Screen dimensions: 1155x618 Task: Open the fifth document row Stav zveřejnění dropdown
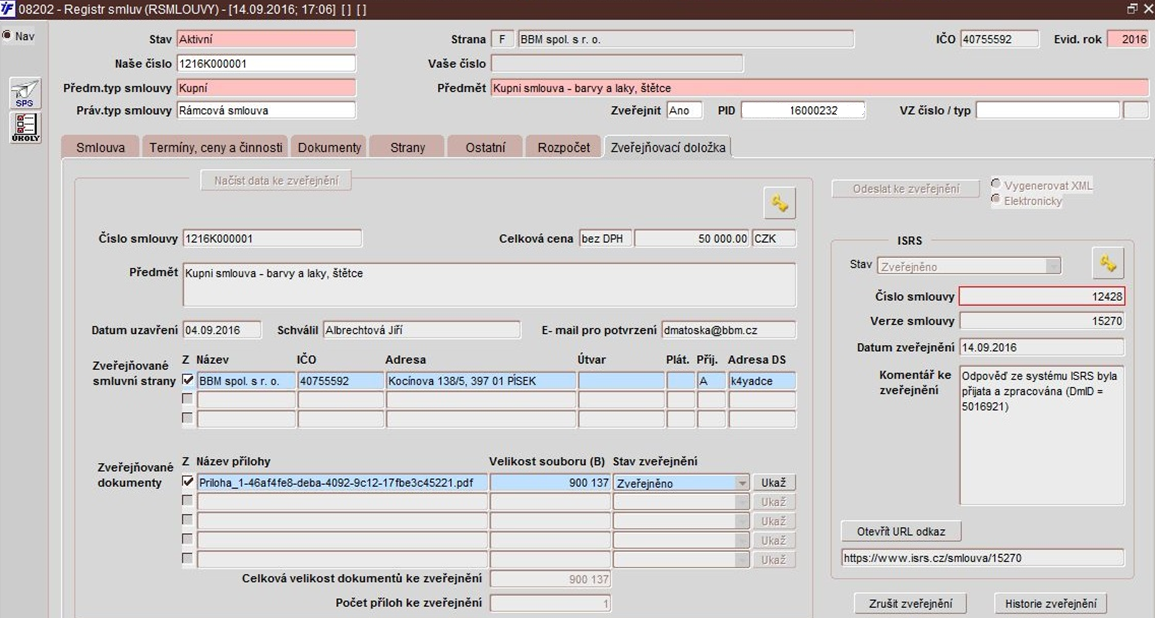pos(742,561)
